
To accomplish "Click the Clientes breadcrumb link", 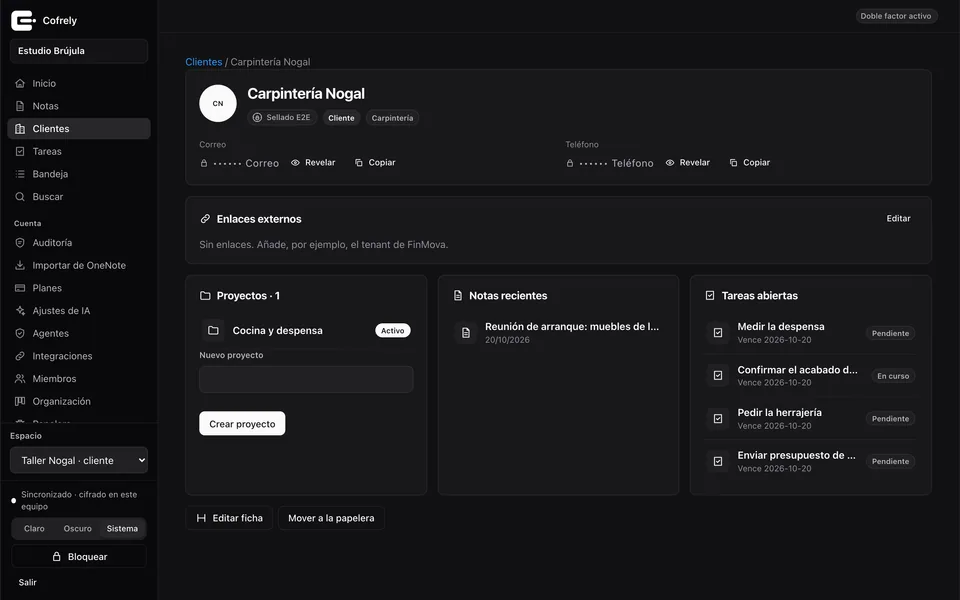I will 204,62.
